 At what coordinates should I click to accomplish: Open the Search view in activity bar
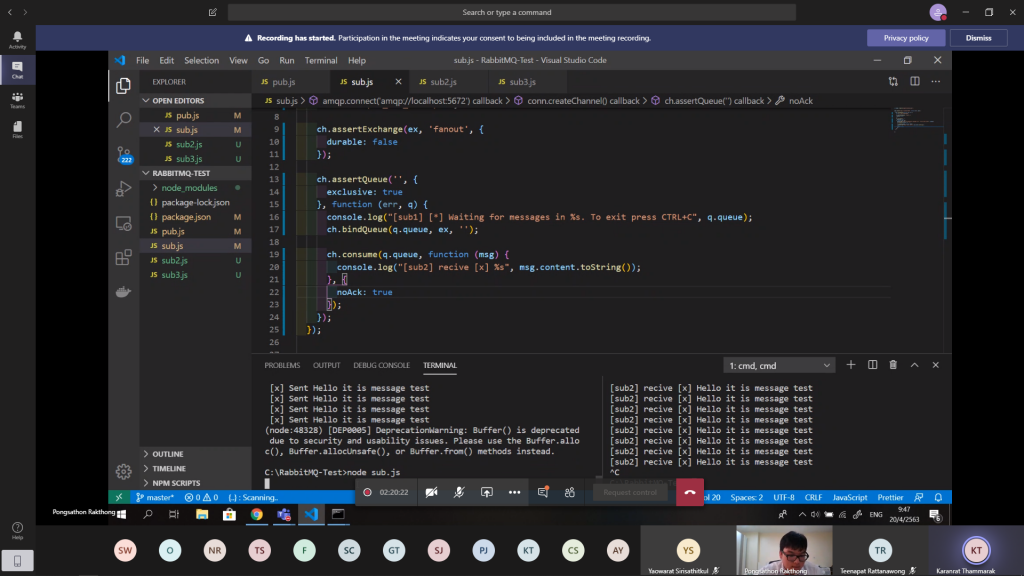(x=124, y=119)
